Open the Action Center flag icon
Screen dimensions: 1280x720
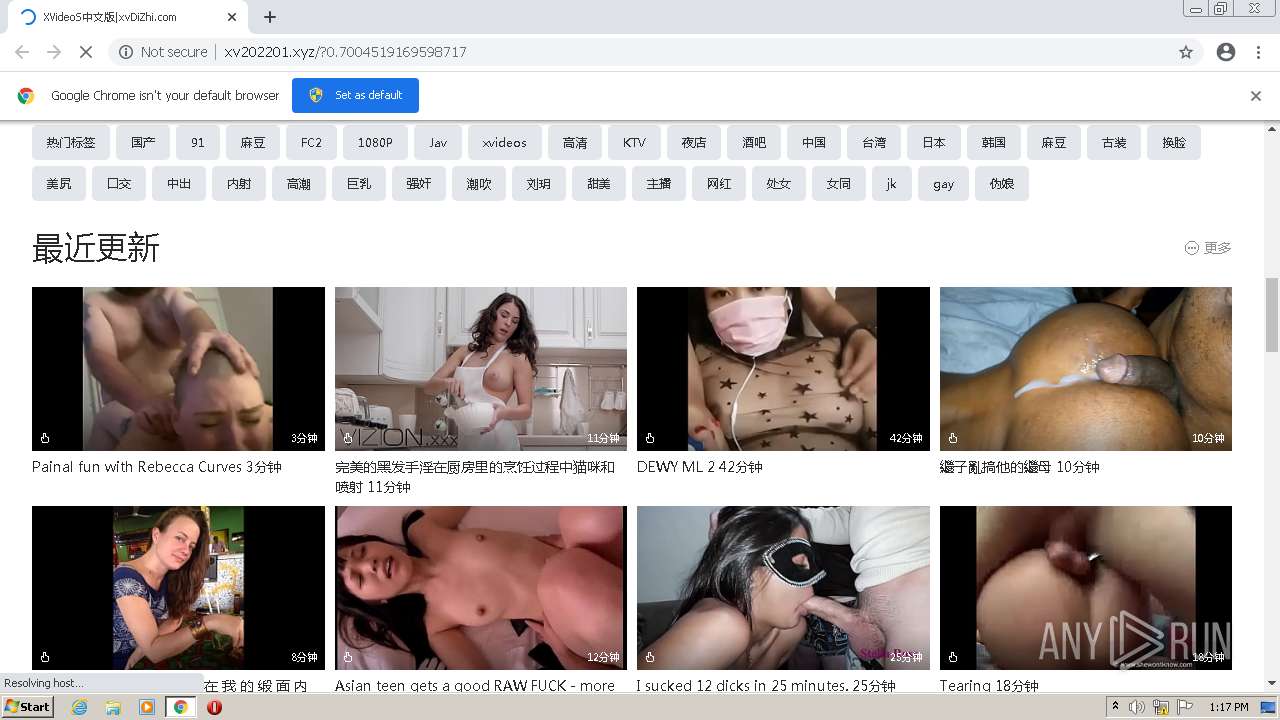click(1185, 707)
